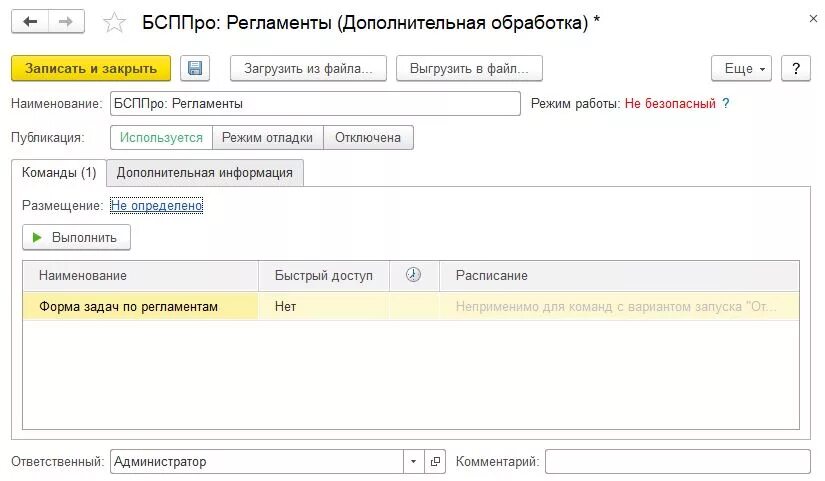Save using the floppy disk icon
The width and height of the screenshot is (825, 481).
[195, 68]
